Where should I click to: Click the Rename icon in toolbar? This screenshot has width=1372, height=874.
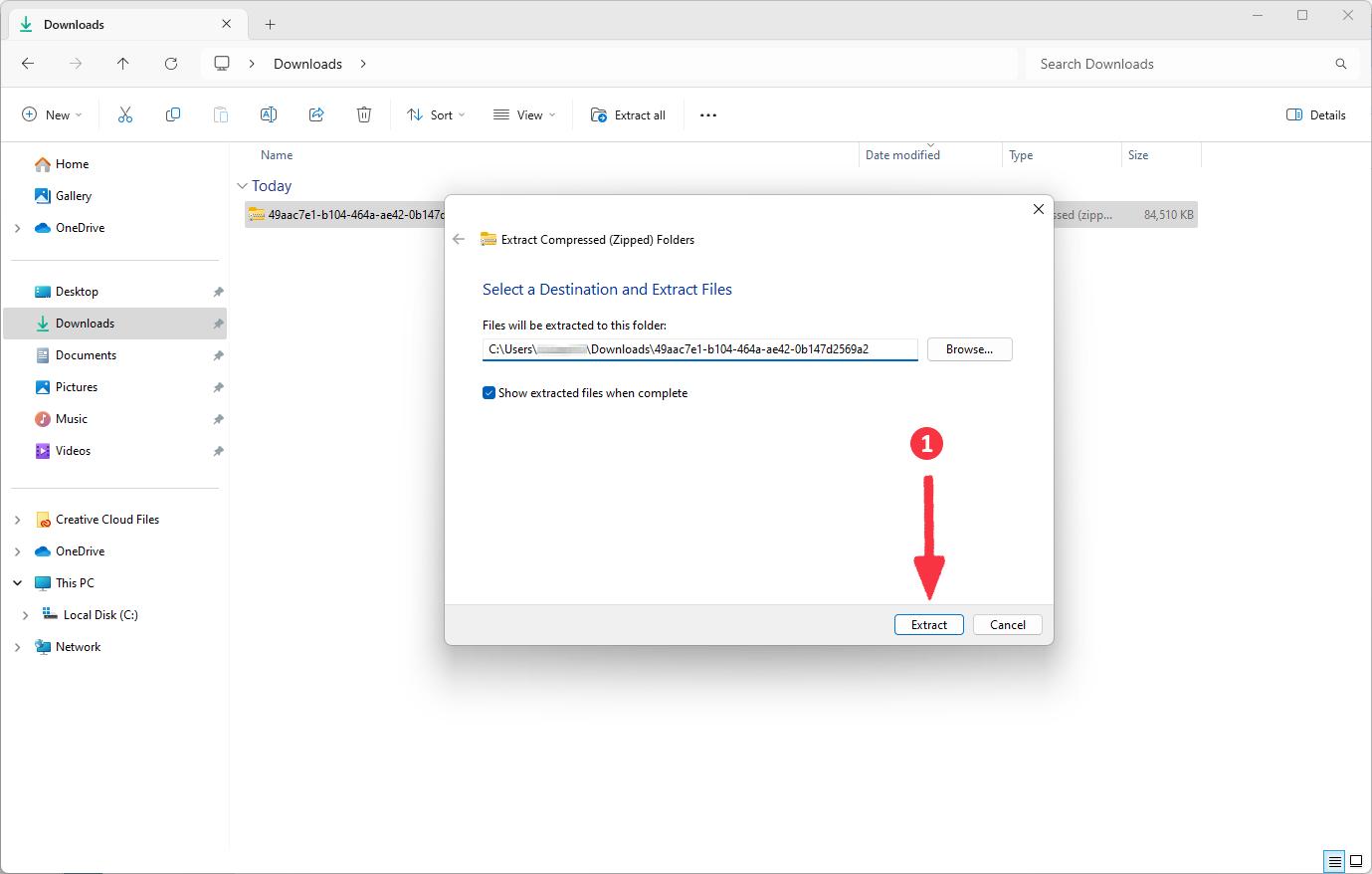269,115
